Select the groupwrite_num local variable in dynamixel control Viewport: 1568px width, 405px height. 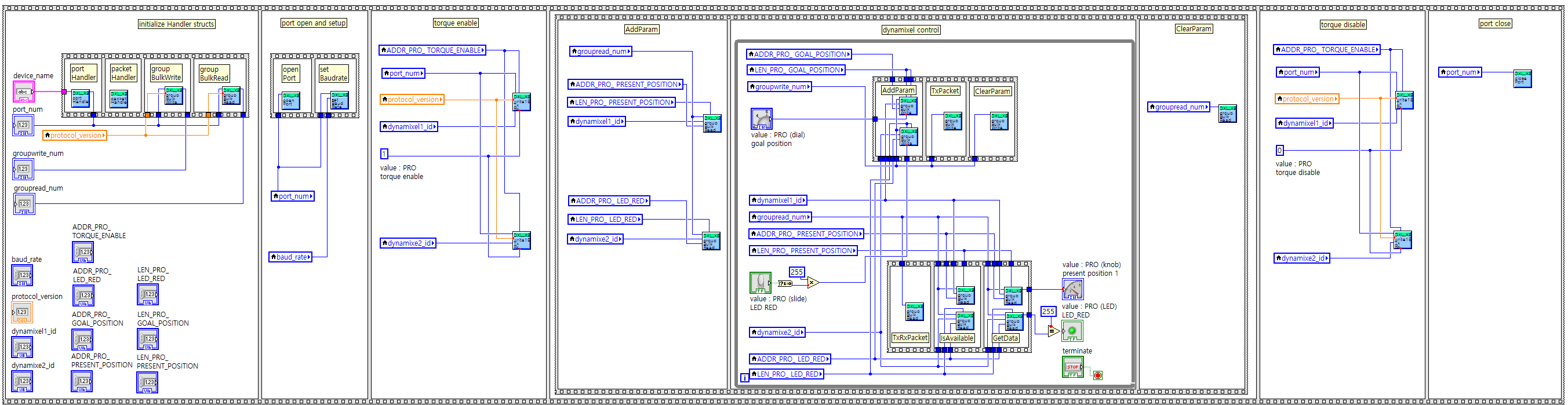(780, 86)
